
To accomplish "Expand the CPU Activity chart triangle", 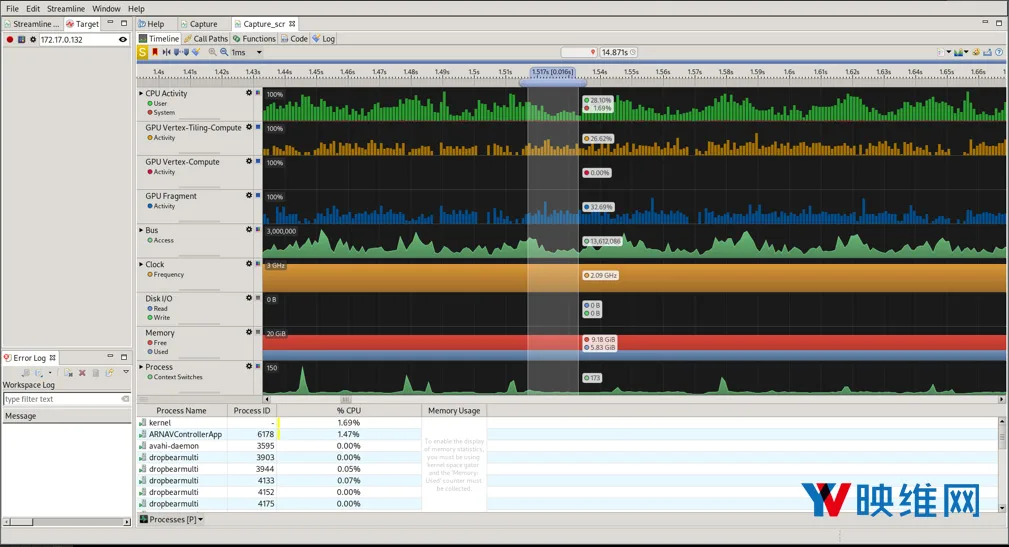I will coord(141,93).
